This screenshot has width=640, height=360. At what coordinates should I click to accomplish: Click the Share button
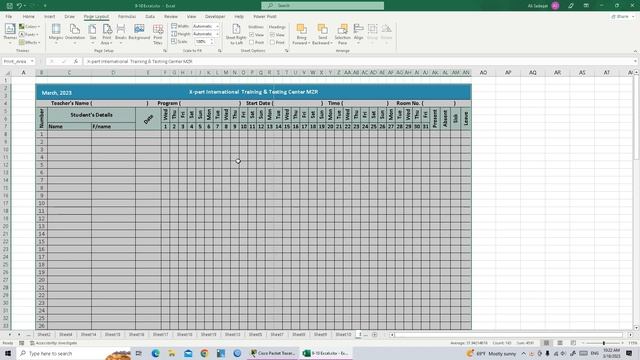point(622,16)
